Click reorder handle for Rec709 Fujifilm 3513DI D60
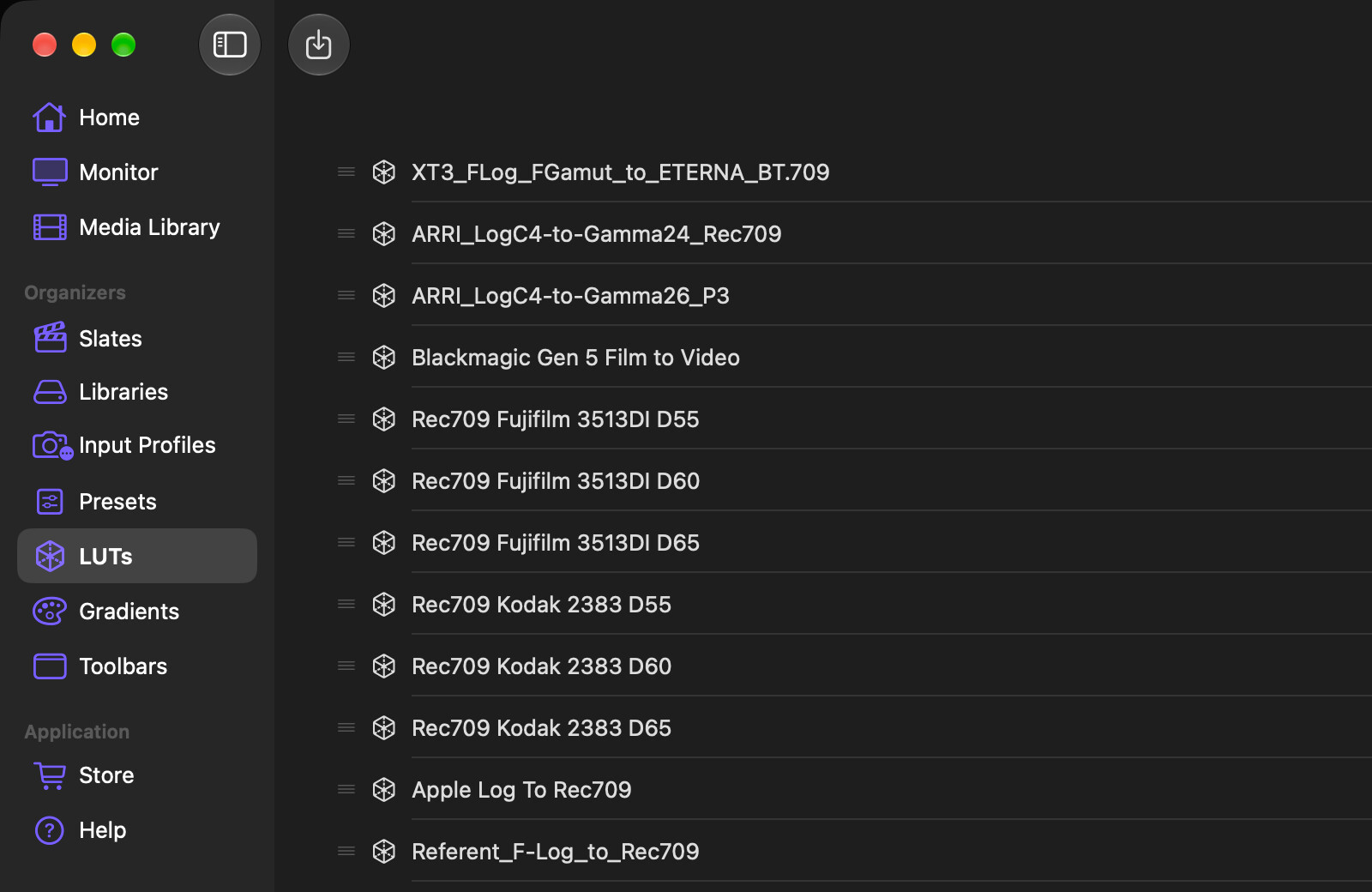This screenshot has width=1372, height=892. pyautogui.click(x=346, y=481)
